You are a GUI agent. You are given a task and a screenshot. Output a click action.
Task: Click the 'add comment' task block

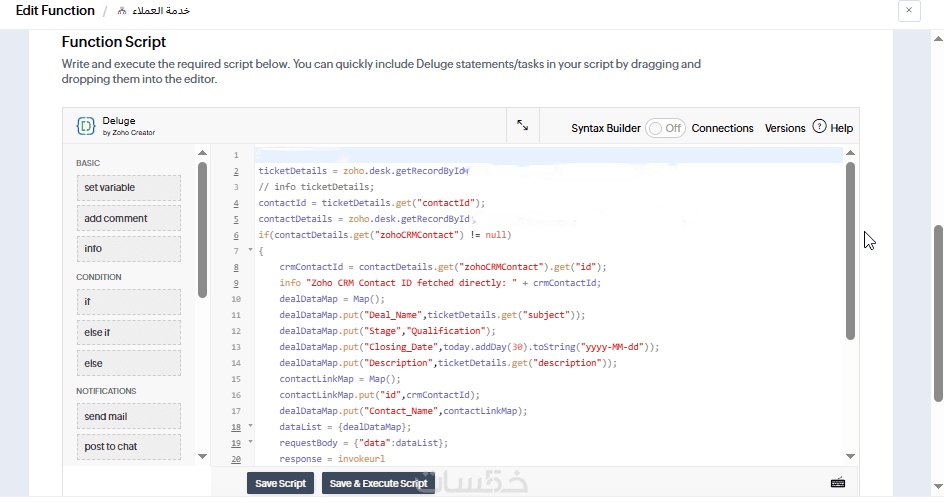pos(128,218)
